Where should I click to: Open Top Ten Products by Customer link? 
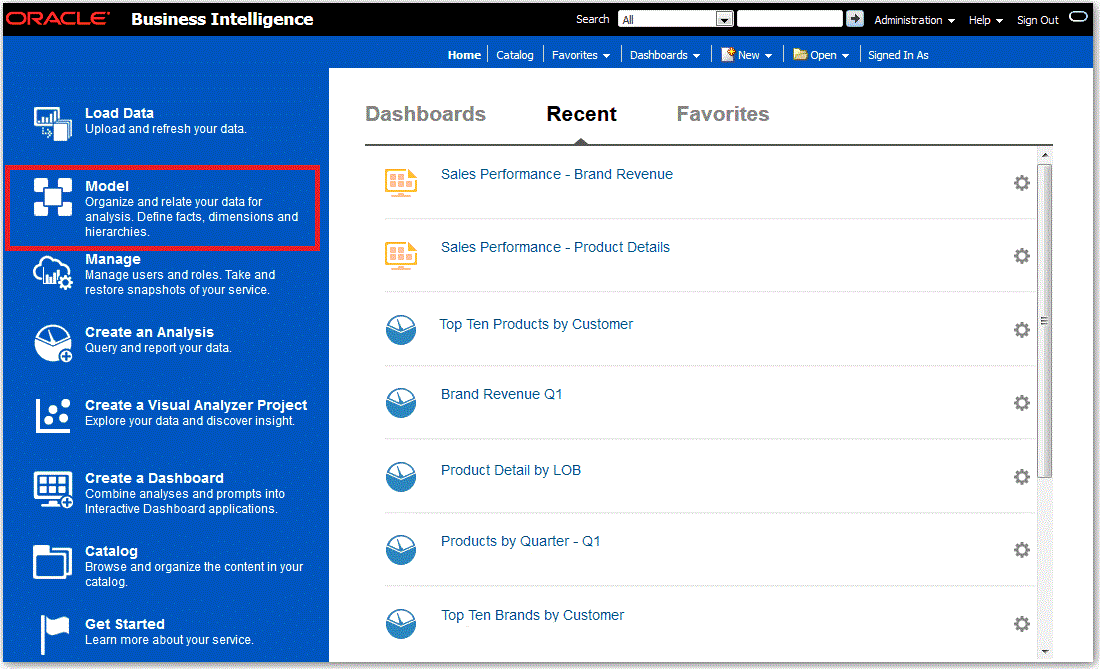(536, 325)
